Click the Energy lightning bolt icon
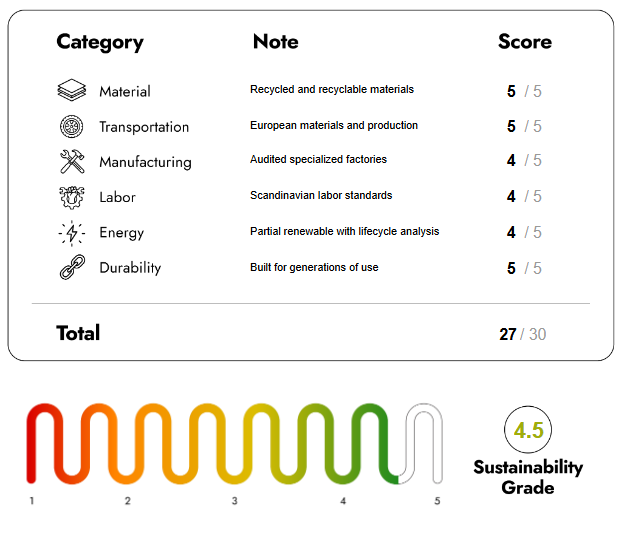 pos(72,233)
